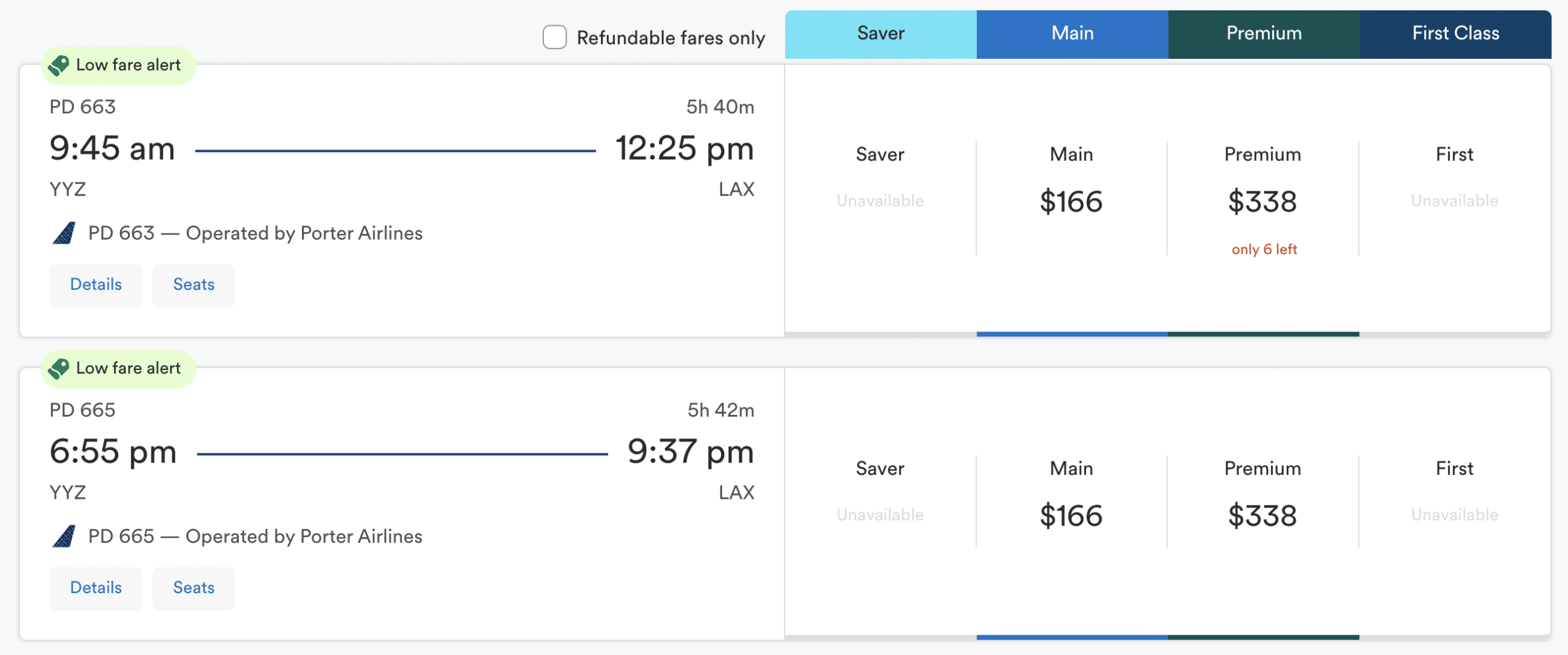
Task: Click the 6:55 pm departure time
Action: 113,452
